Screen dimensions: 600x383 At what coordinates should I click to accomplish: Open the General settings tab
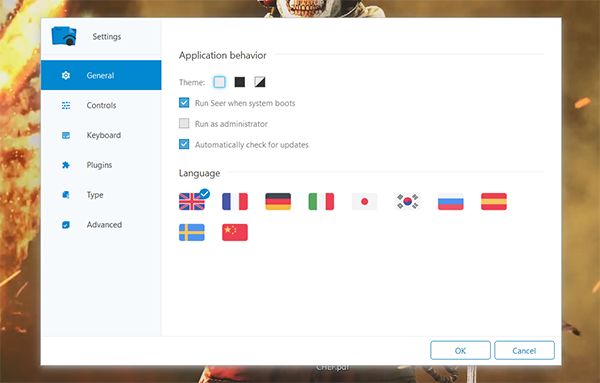[x=101, y=75]
